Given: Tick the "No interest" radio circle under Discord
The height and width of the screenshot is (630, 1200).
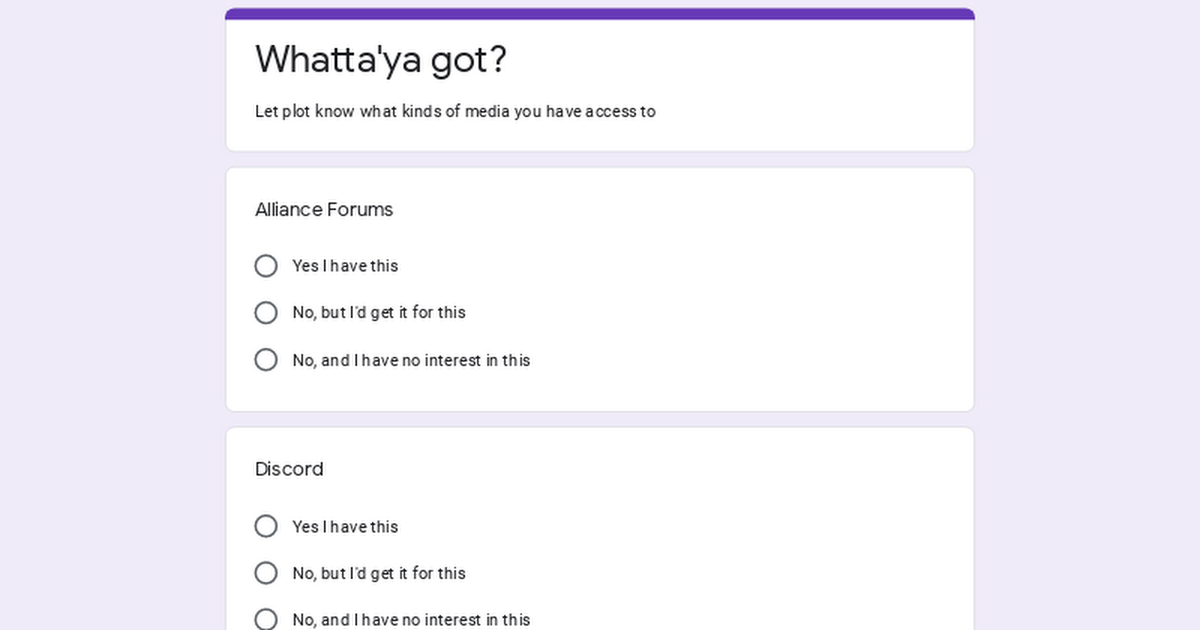Looking at the screenshot, I should click(266, 619).
